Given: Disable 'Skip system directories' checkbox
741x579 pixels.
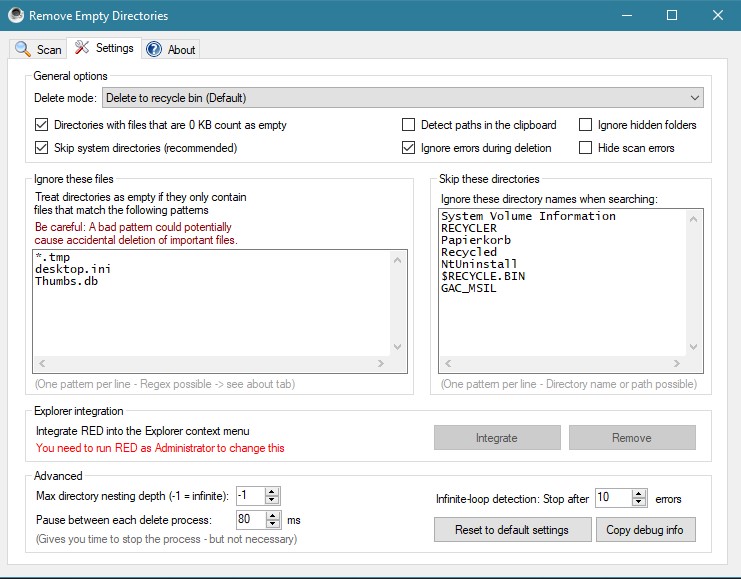Looking at the screenshot, I should point(41,148).
